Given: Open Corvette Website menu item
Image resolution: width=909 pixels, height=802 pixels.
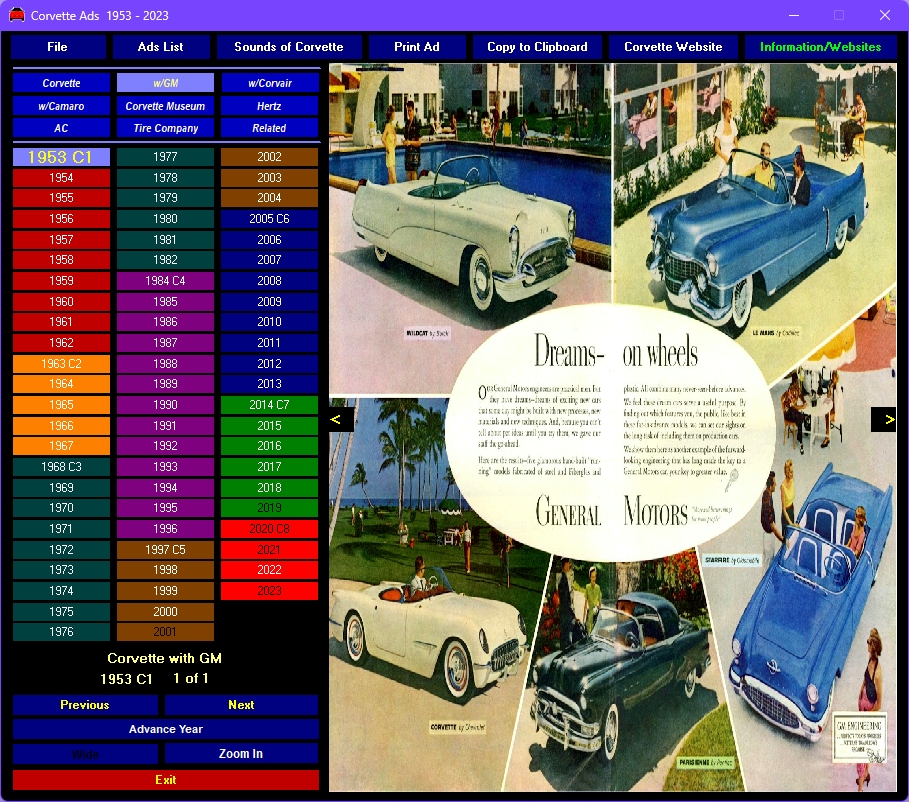Looking at the screenshot, I should [x=673, y=47].
